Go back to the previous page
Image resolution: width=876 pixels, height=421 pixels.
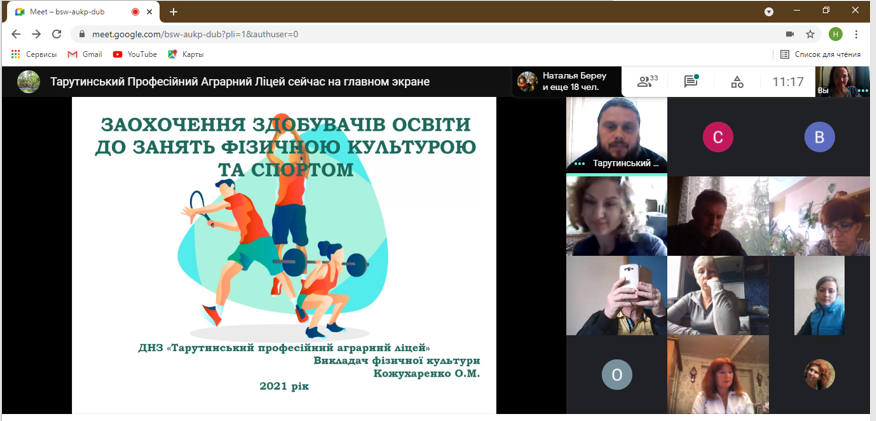(x=15, y=34)
